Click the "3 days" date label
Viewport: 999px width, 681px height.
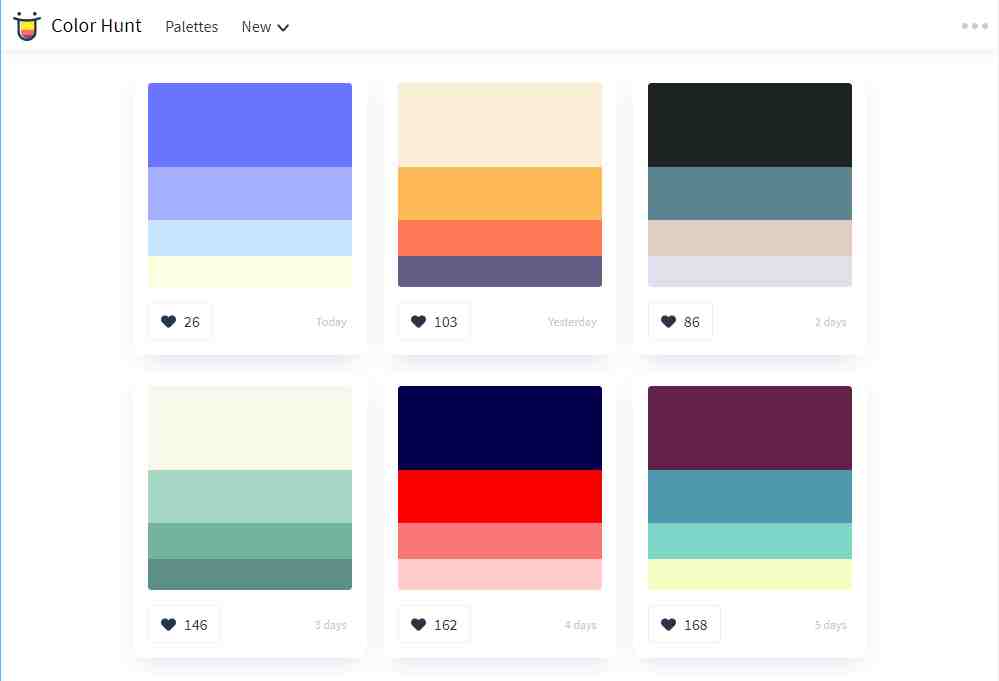click(331, 625)
